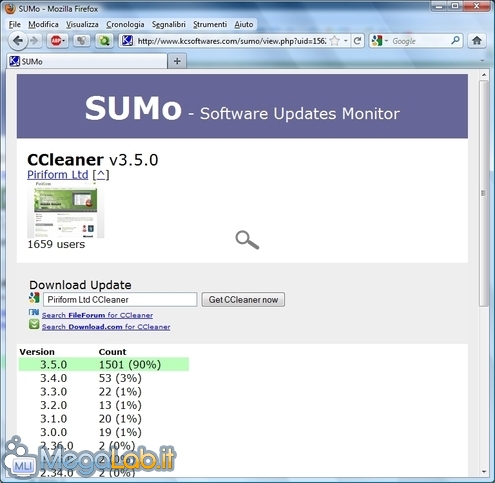The width and height of the screenshot is (495, 483).
Task: Click the 1659 users text
Action: coord(56,244)
